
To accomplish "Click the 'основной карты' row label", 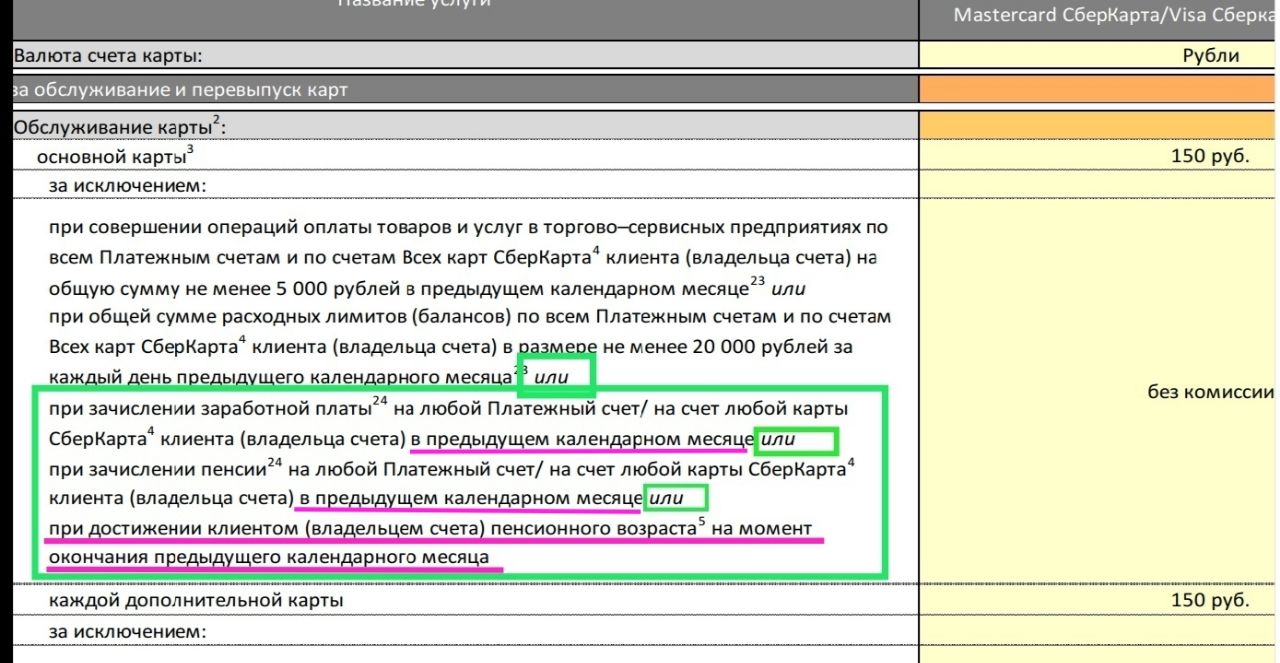I will 115,156.
